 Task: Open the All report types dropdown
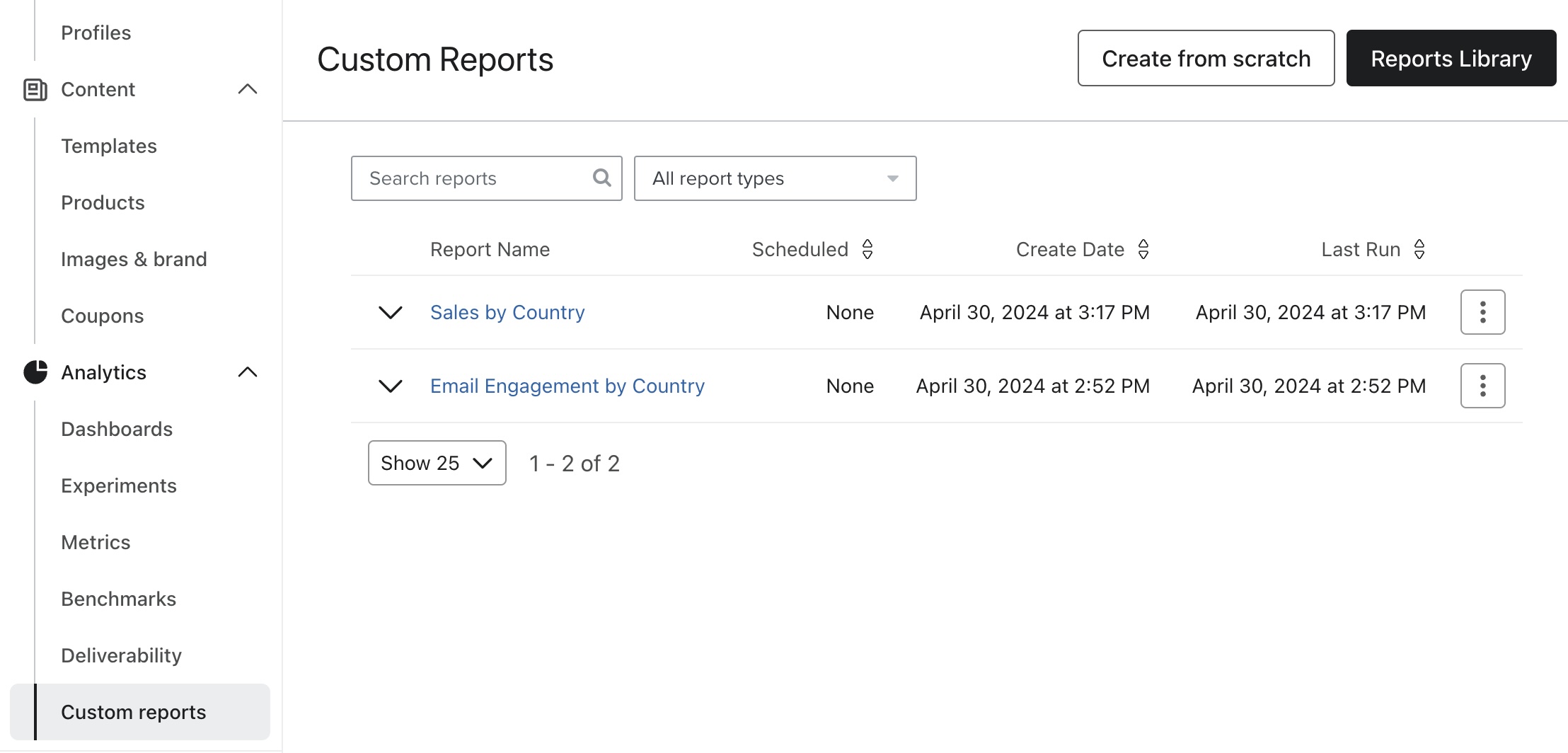pos(775,178)
